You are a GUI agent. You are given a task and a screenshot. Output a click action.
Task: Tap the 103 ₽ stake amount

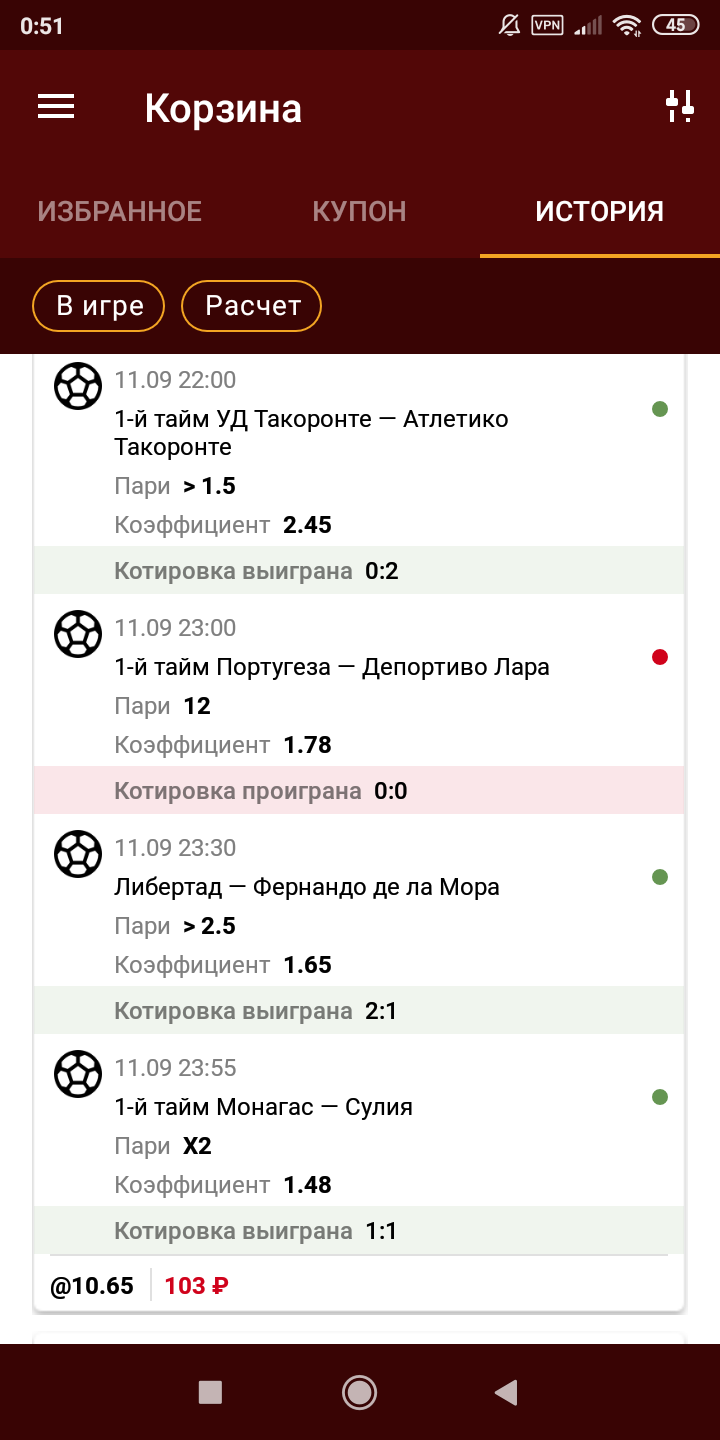(x=196, y=1286)
